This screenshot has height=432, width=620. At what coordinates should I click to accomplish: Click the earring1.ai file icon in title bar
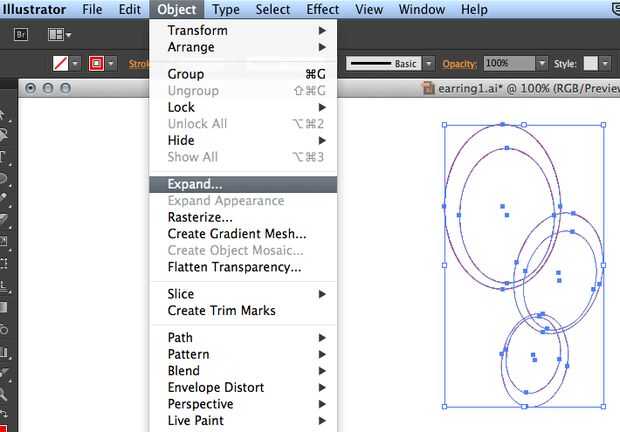pos(428,88)
